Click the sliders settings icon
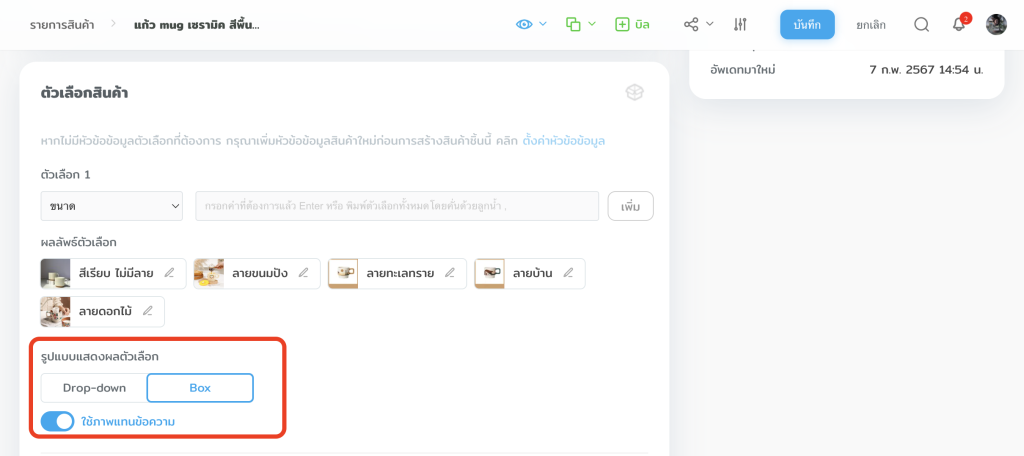The height and width of the screenshot is (456, 1024). (x=740, y=24)
